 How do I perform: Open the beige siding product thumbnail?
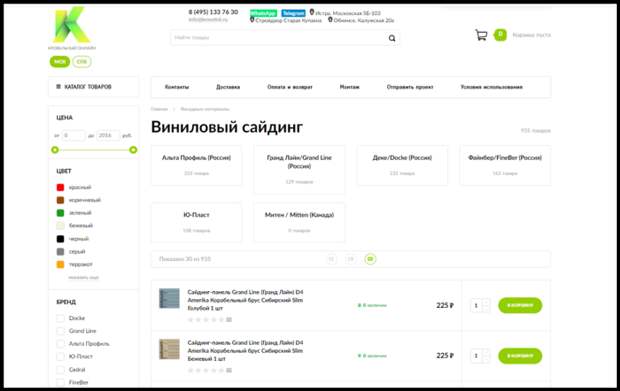click(169, 349)
